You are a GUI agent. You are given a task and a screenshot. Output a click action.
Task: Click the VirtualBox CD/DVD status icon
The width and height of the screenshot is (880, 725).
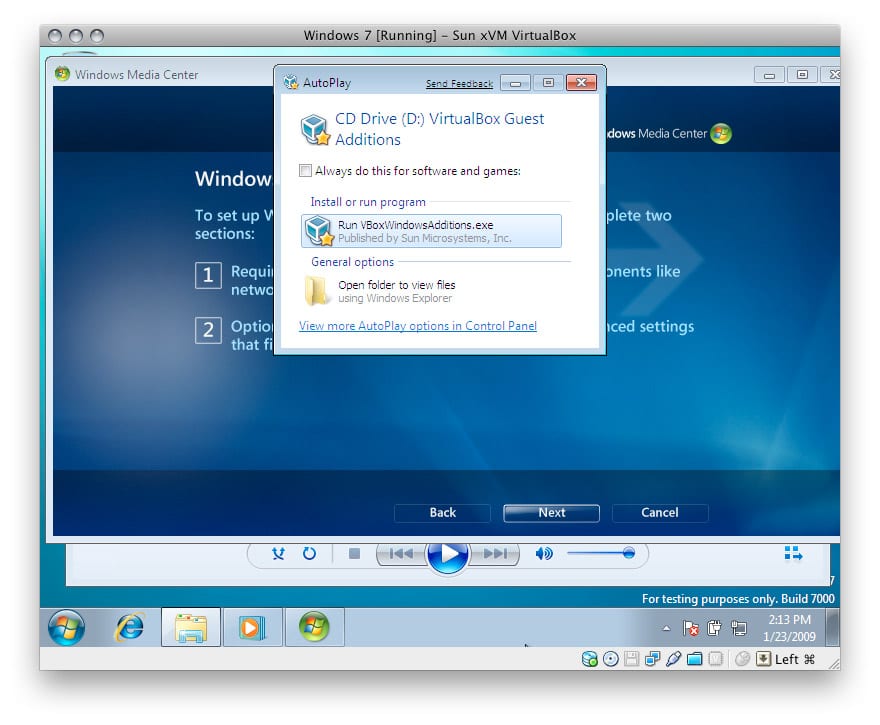click(x=611, y=659)
